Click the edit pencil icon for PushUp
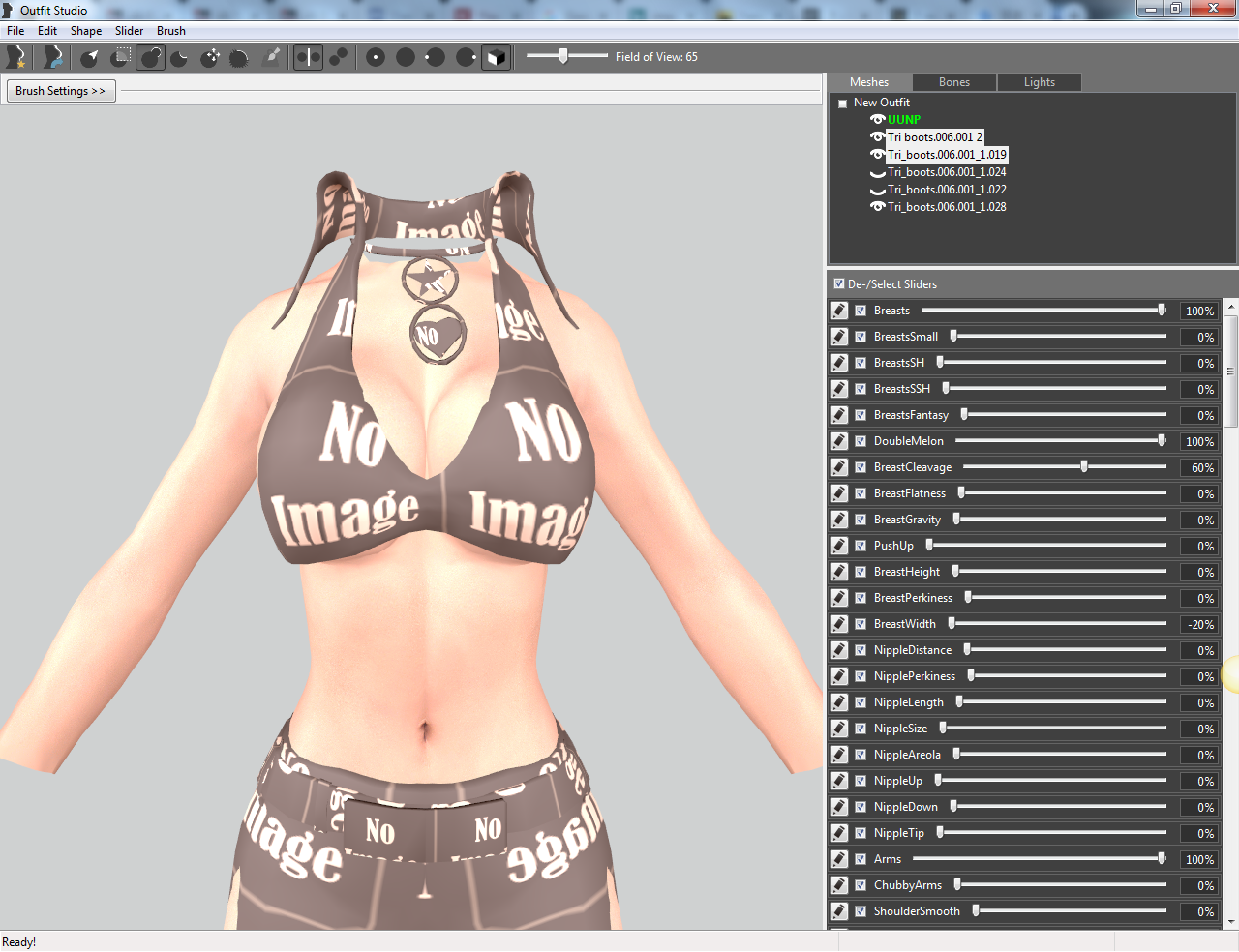This screenshot has height=952, width=1239. click(x=839, y=546)
